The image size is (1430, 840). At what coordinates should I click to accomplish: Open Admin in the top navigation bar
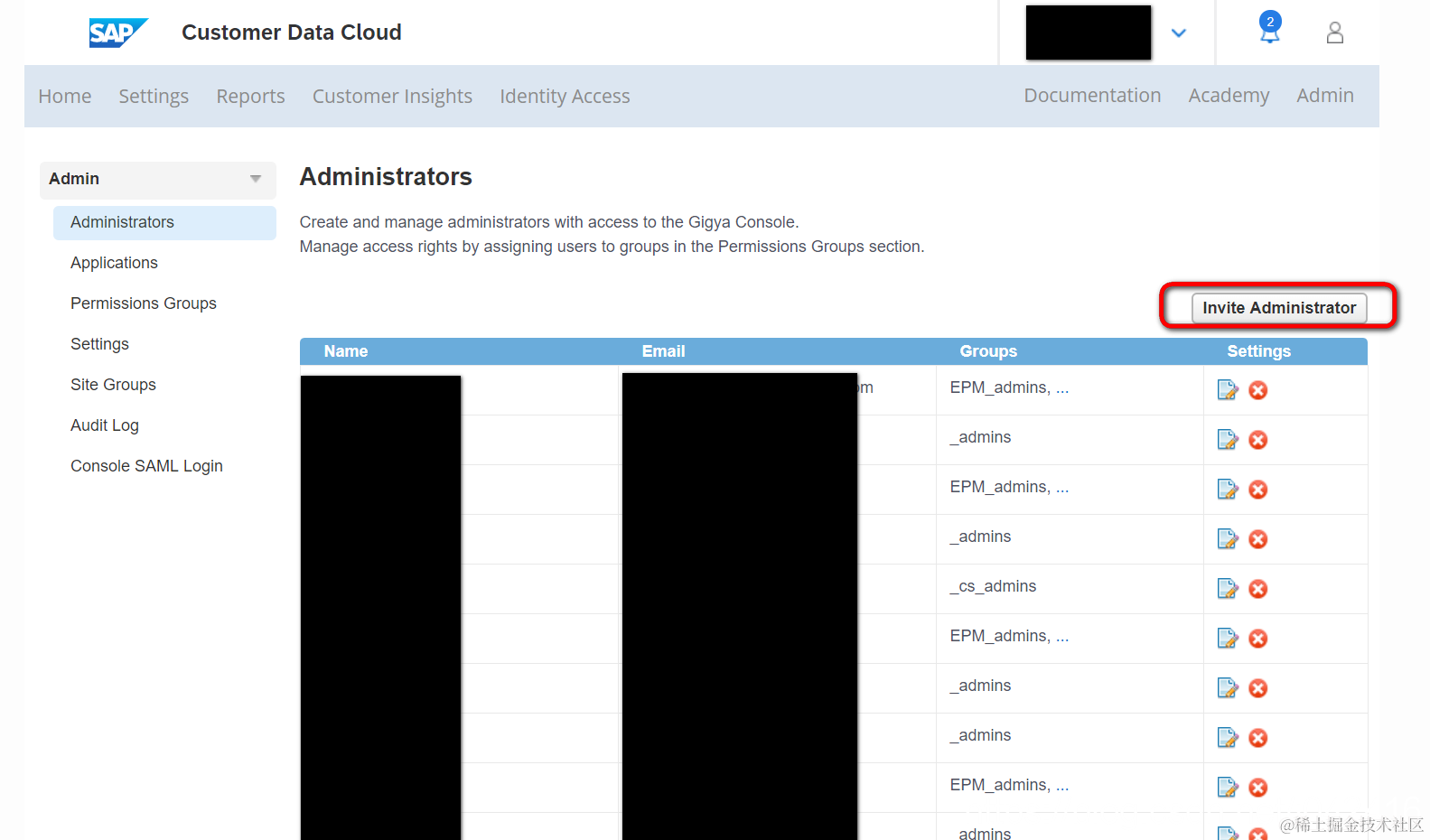(1325, 95)
